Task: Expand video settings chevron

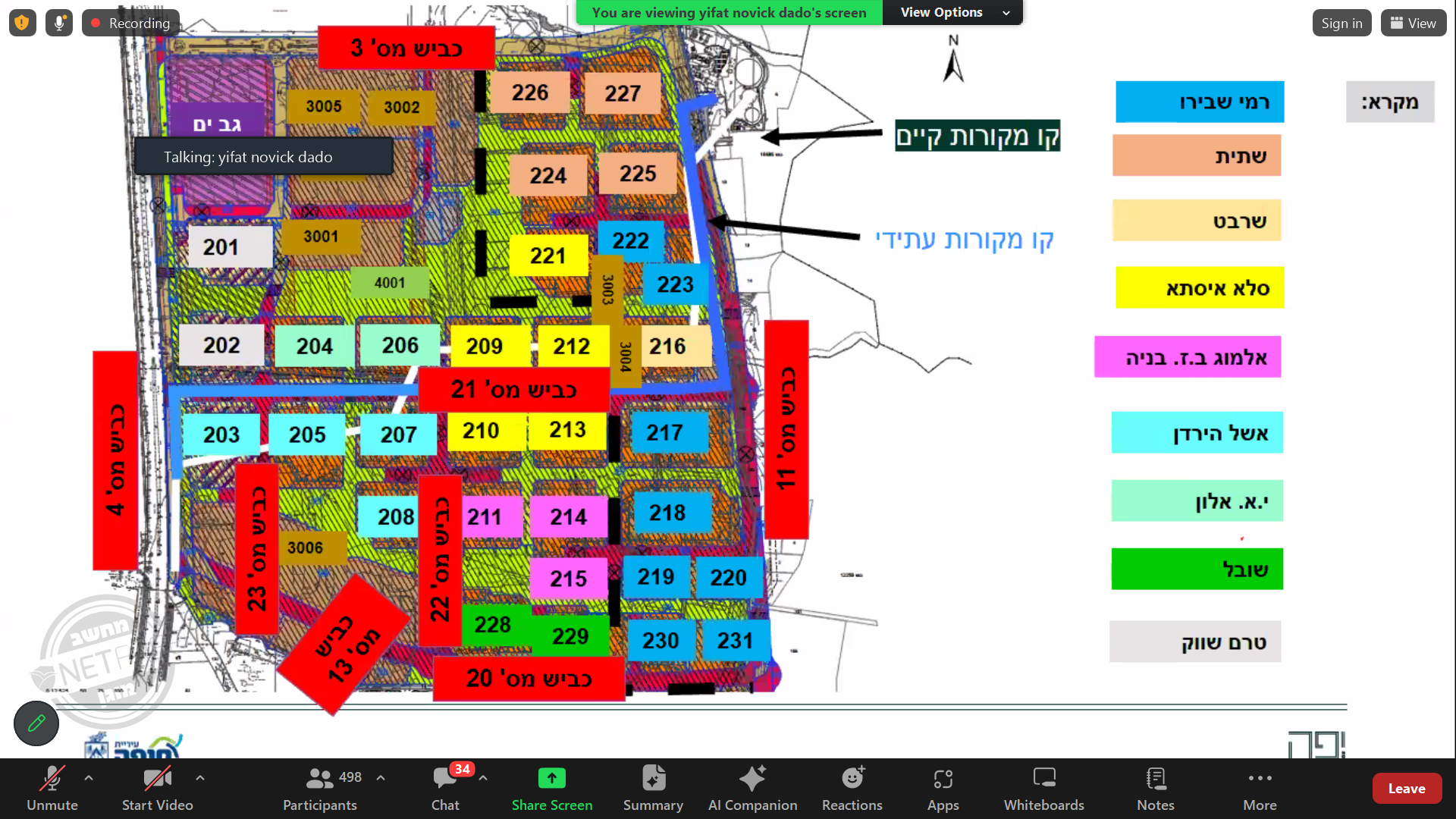Action: pos(200,777)
